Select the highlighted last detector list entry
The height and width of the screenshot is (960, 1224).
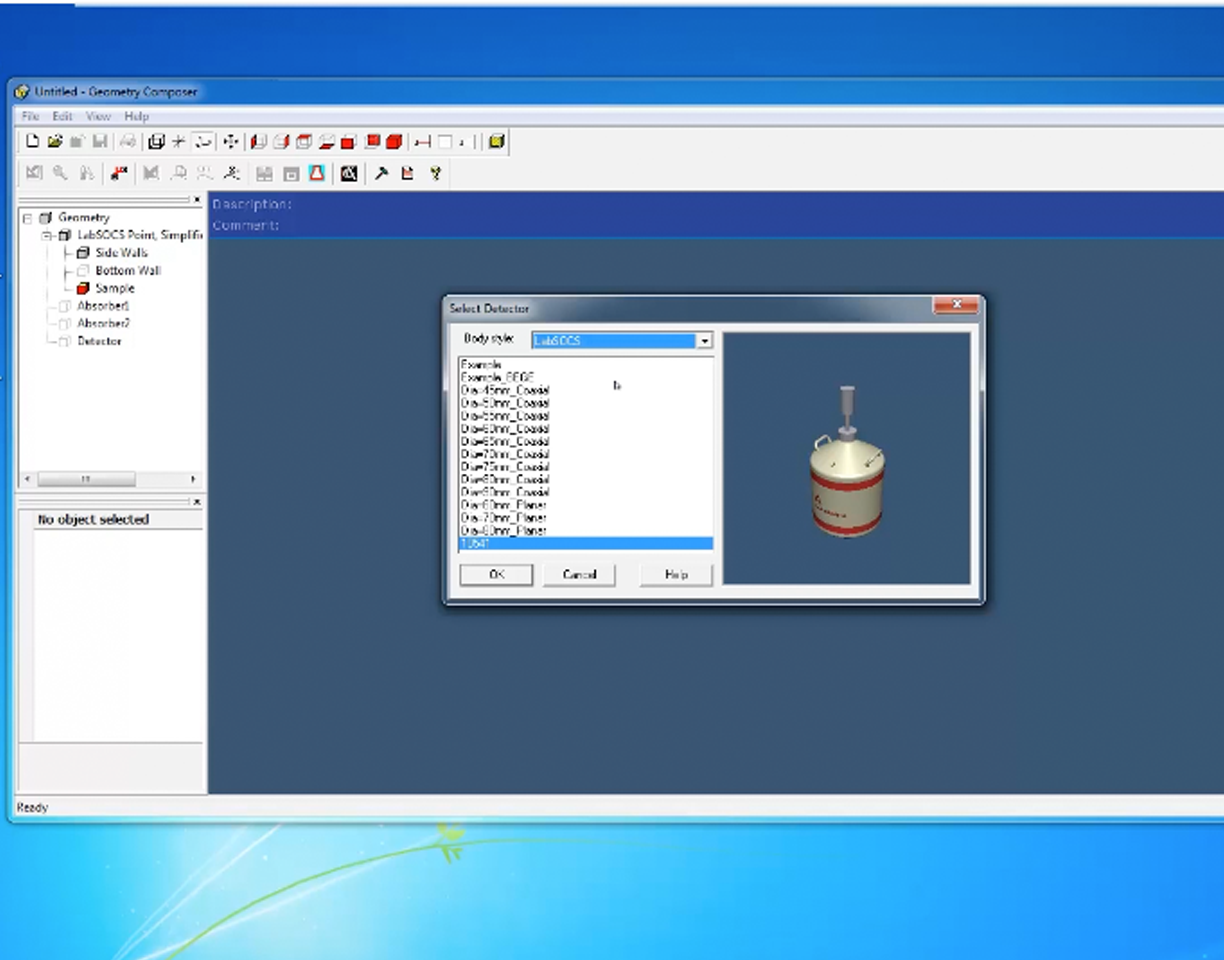[586, 544]
